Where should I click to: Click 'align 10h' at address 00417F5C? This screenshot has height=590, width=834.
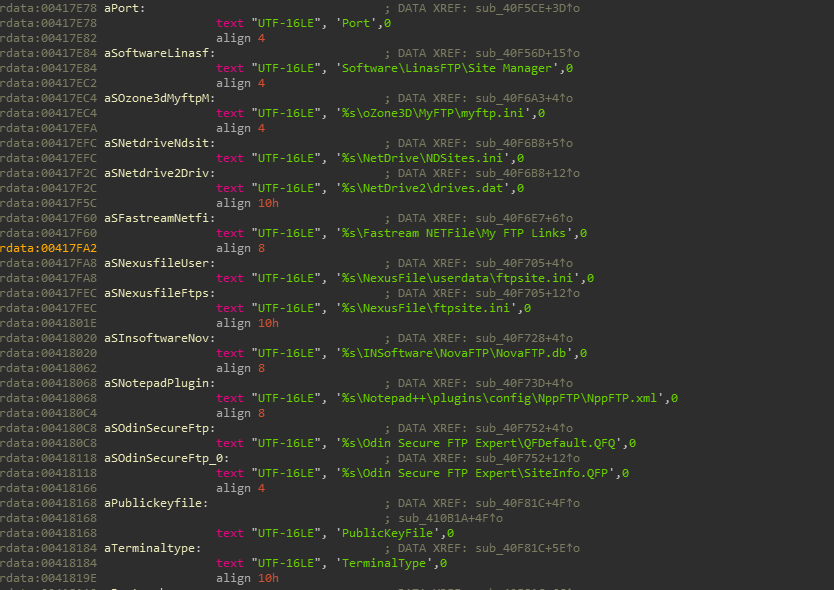pos(247,203)
